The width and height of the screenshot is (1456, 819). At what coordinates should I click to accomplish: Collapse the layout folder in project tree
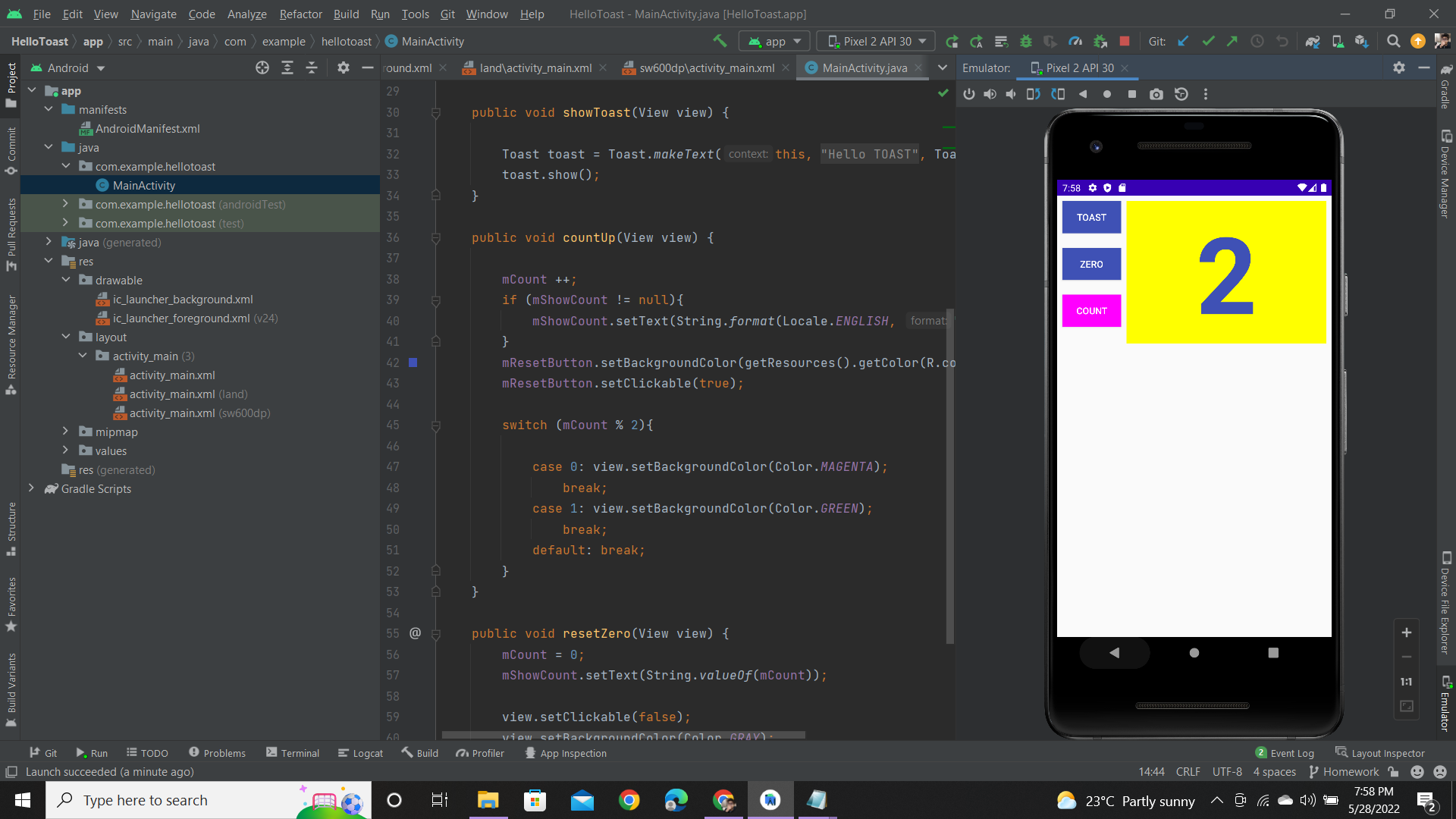[67, 337]
